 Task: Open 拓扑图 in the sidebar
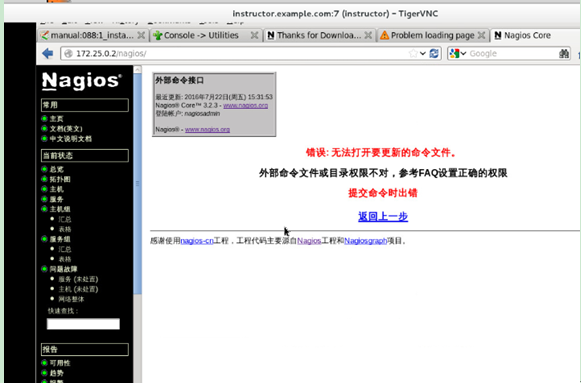click(60, 179)
